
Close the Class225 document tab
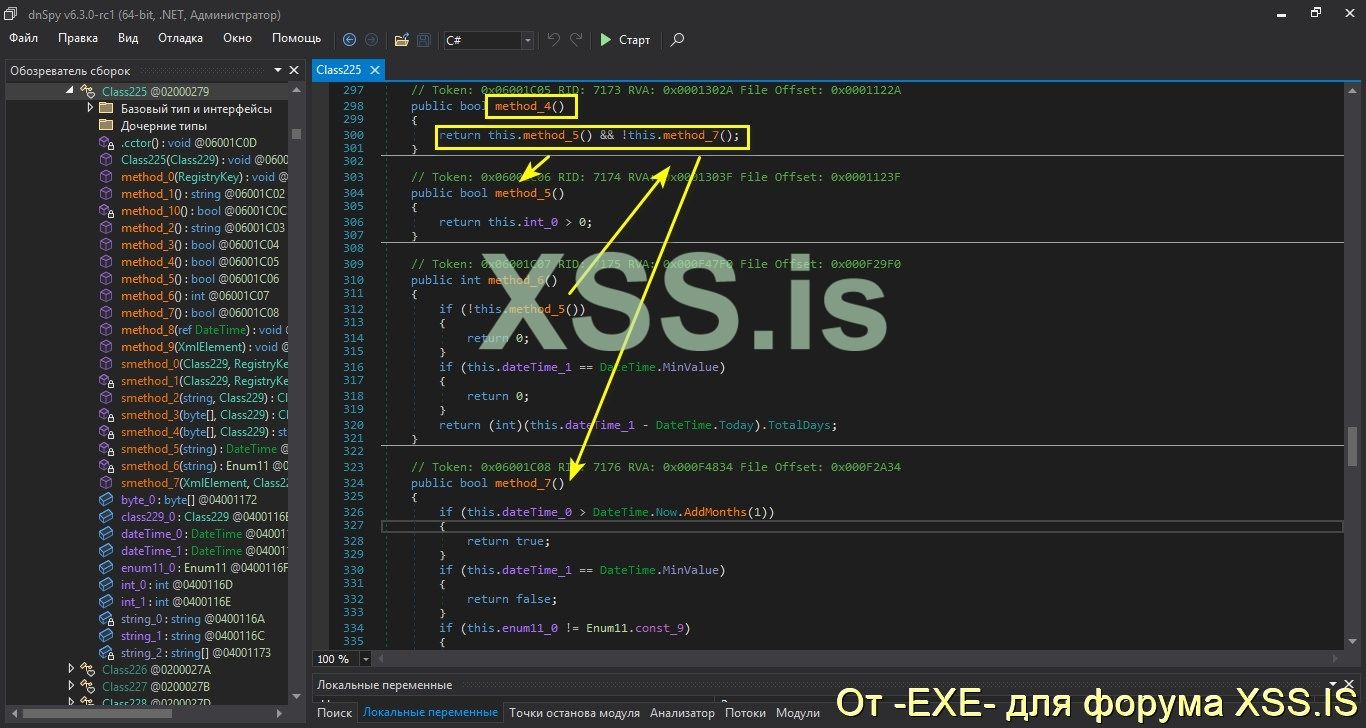coord(375,70)
